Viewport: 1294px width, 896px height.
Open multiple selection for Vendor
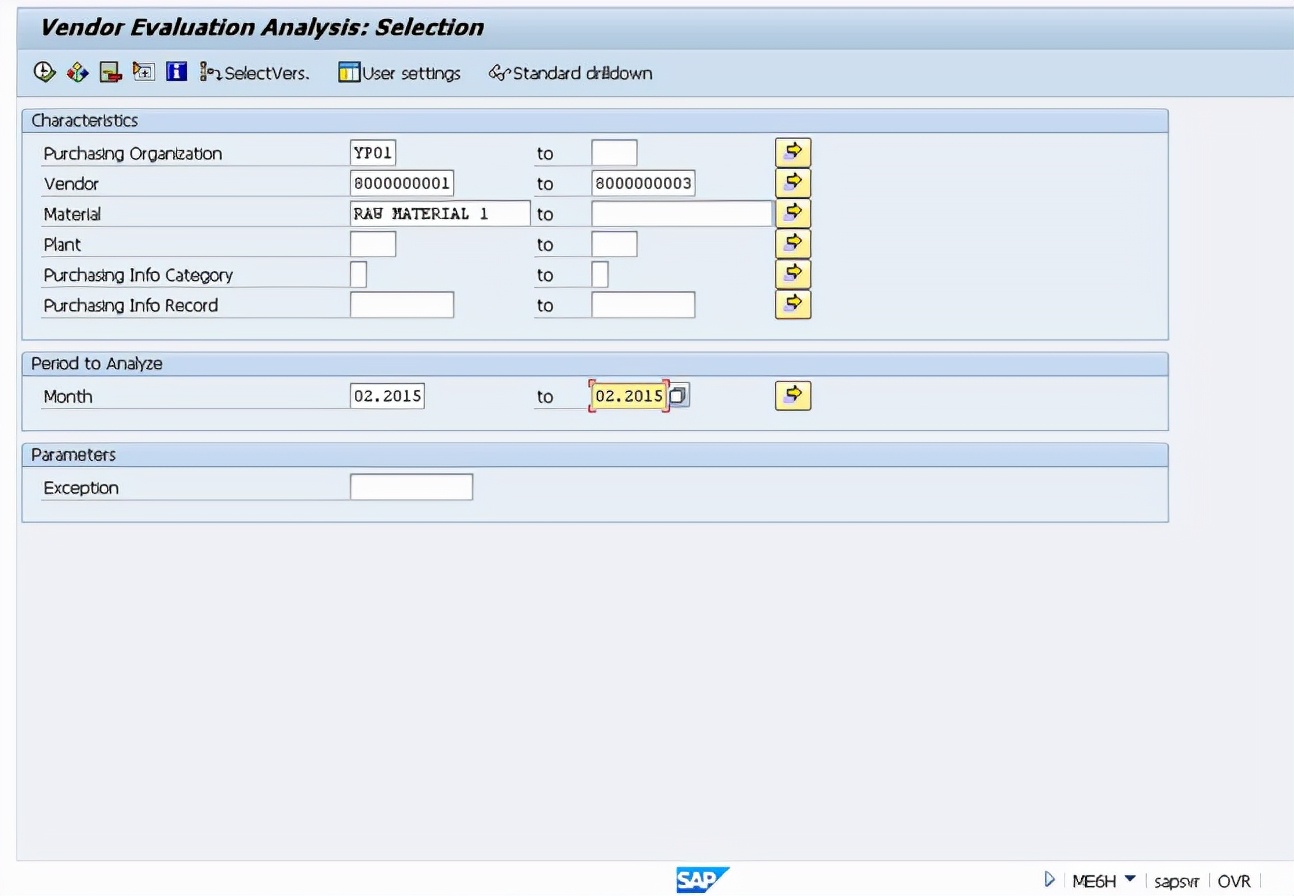792,182
